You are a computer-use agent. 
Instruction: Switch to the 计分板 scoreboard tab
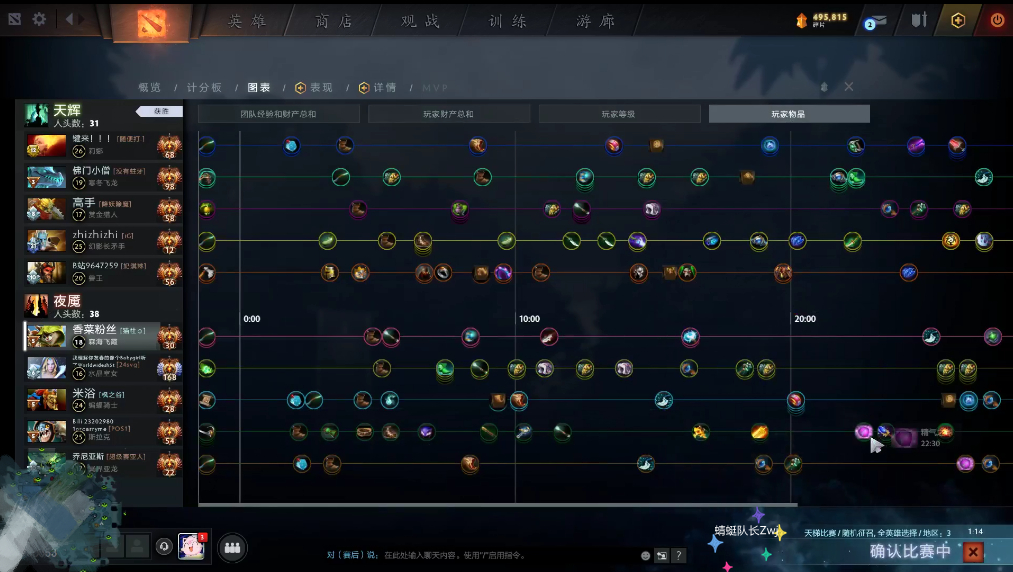click(x=204, y=87)
